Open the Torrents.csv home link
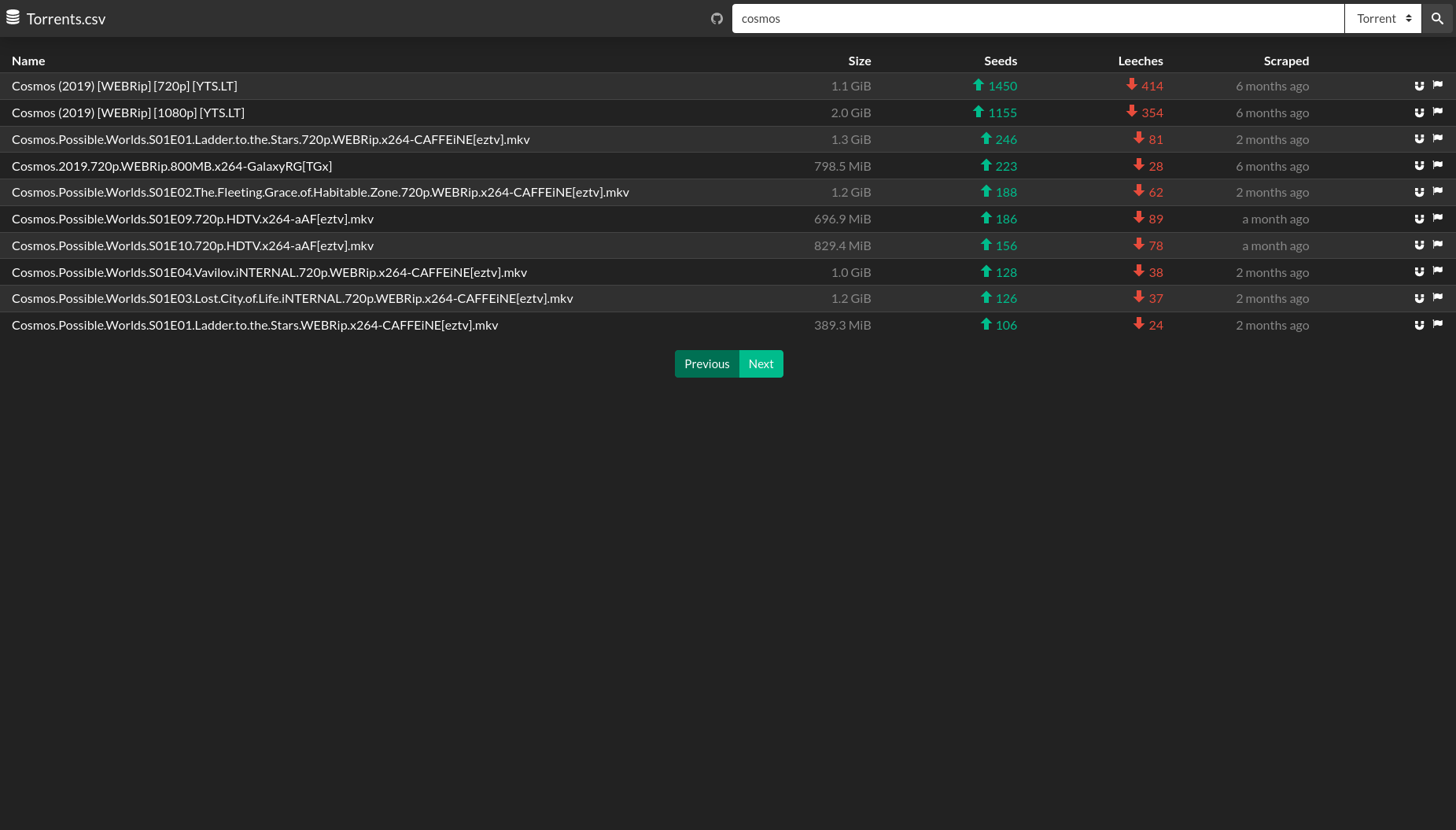Viewport: 1456px width, 830px height. (66, 19)
